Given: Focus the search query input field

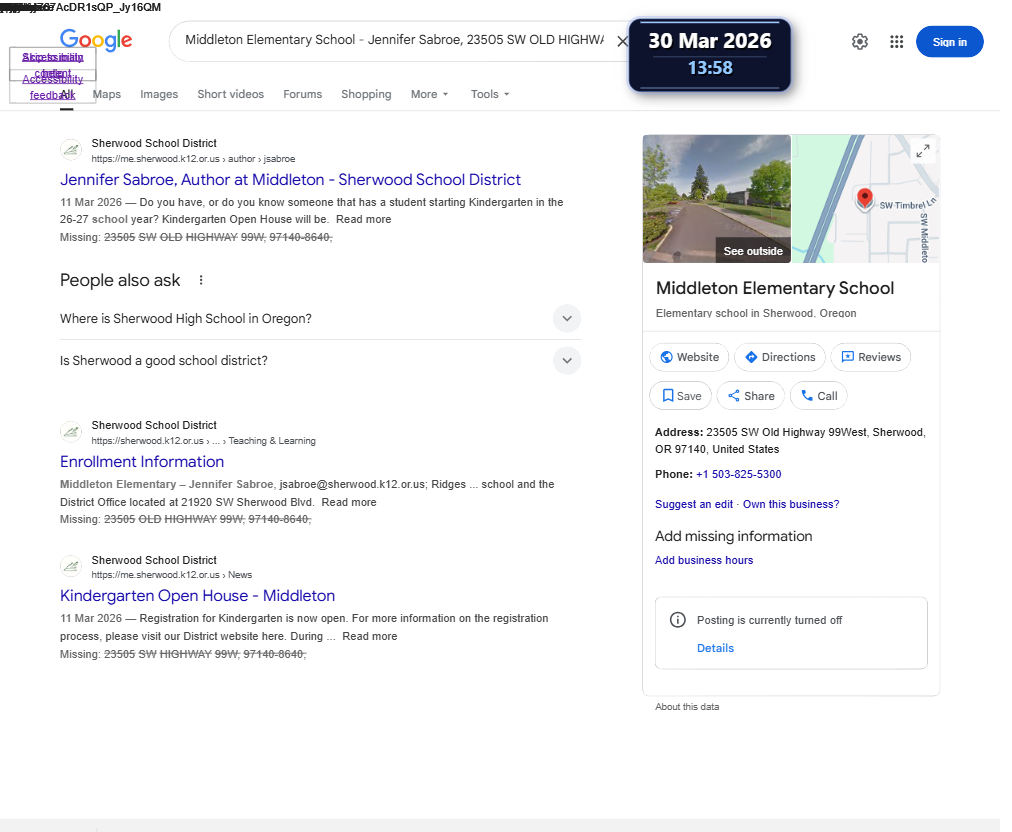Looking at the screenshot, I should click(394, 40).
